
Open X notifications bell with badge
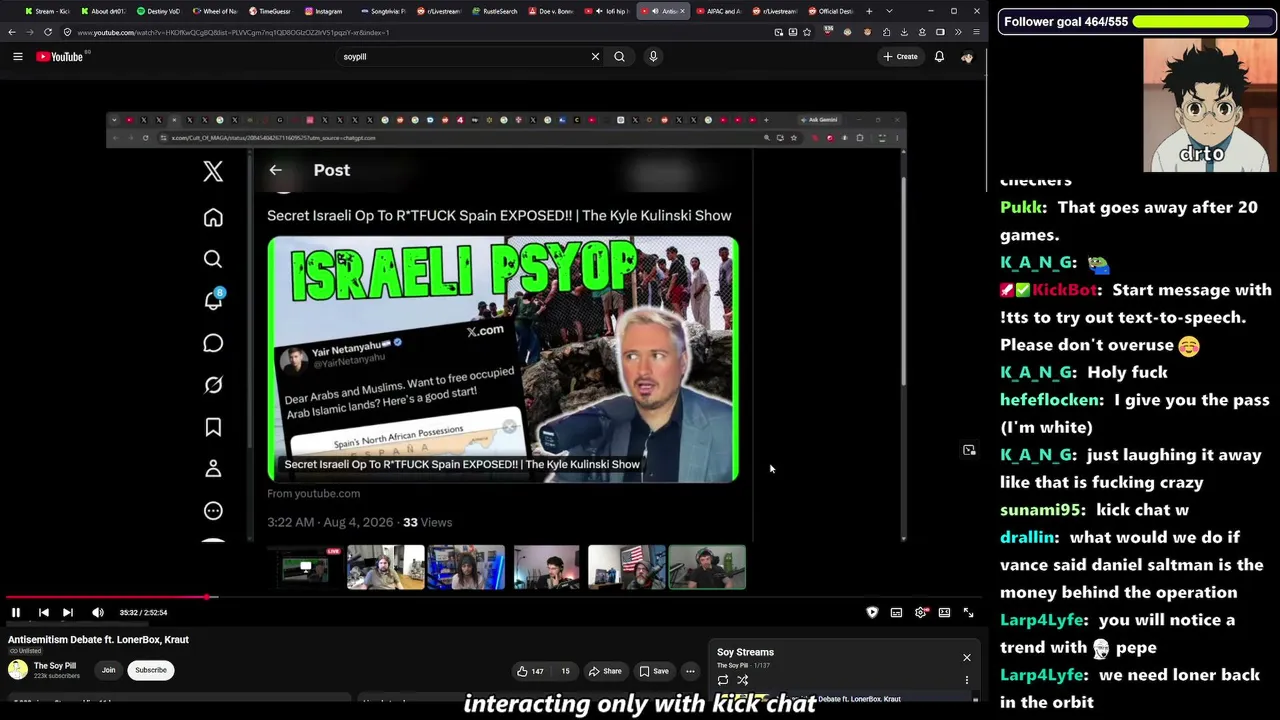213,300
